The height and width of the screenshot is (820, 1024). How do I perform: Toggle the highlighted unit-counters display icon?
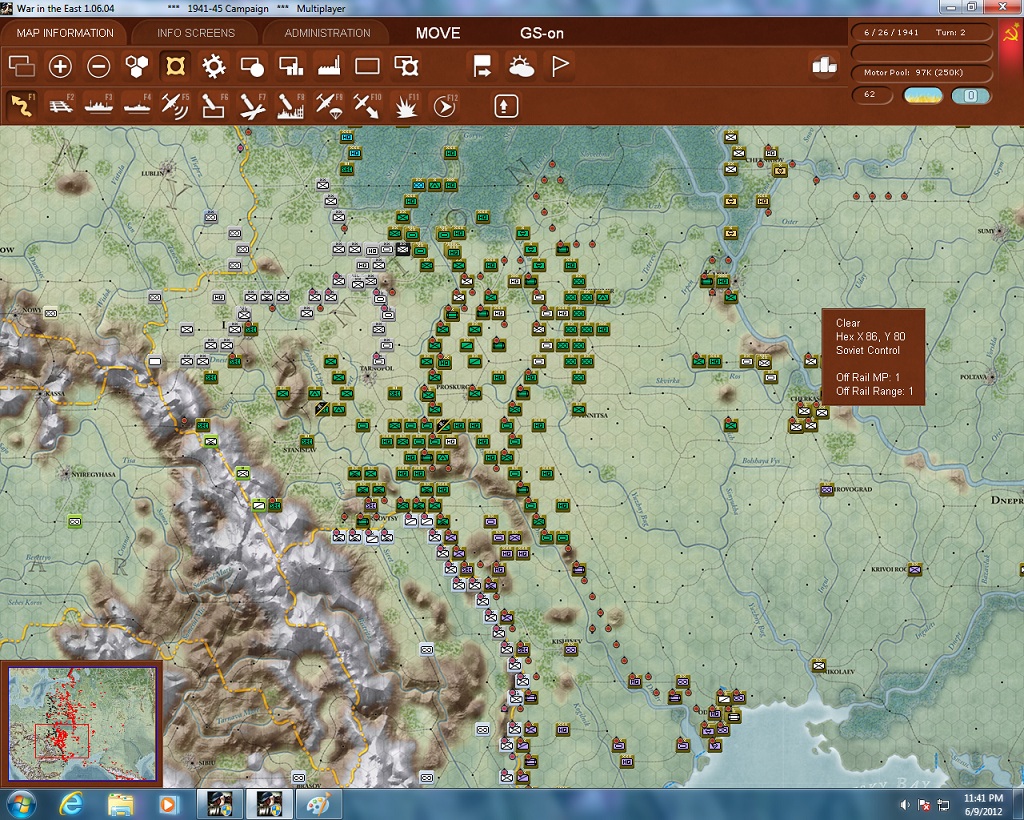(175, 66)
